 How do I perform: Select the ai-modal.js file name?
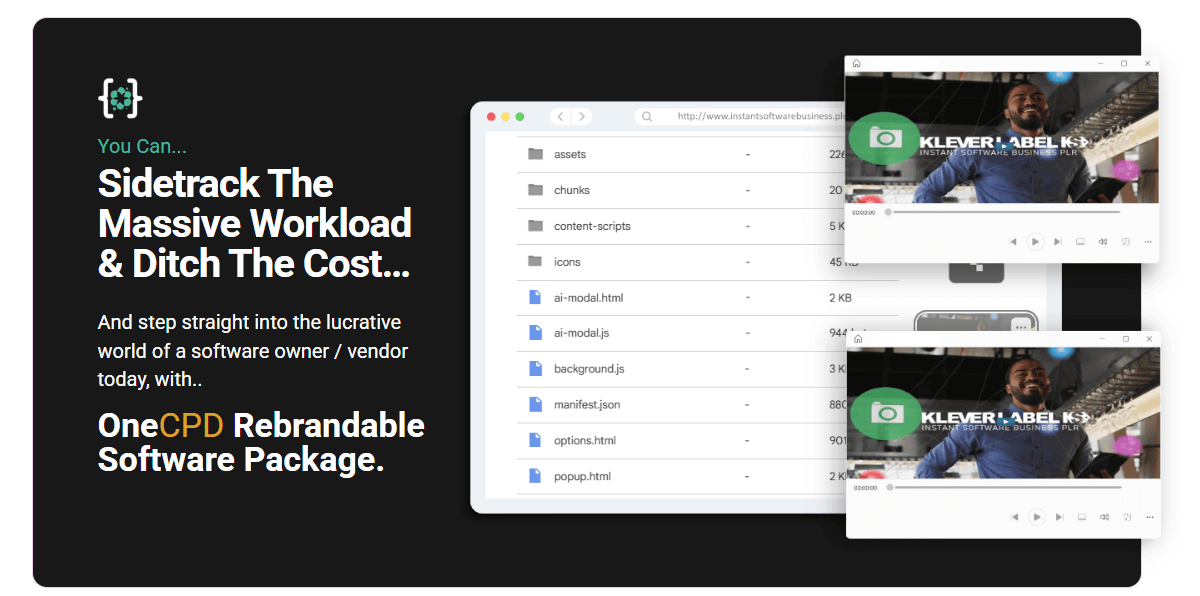[x=582, y=333]
